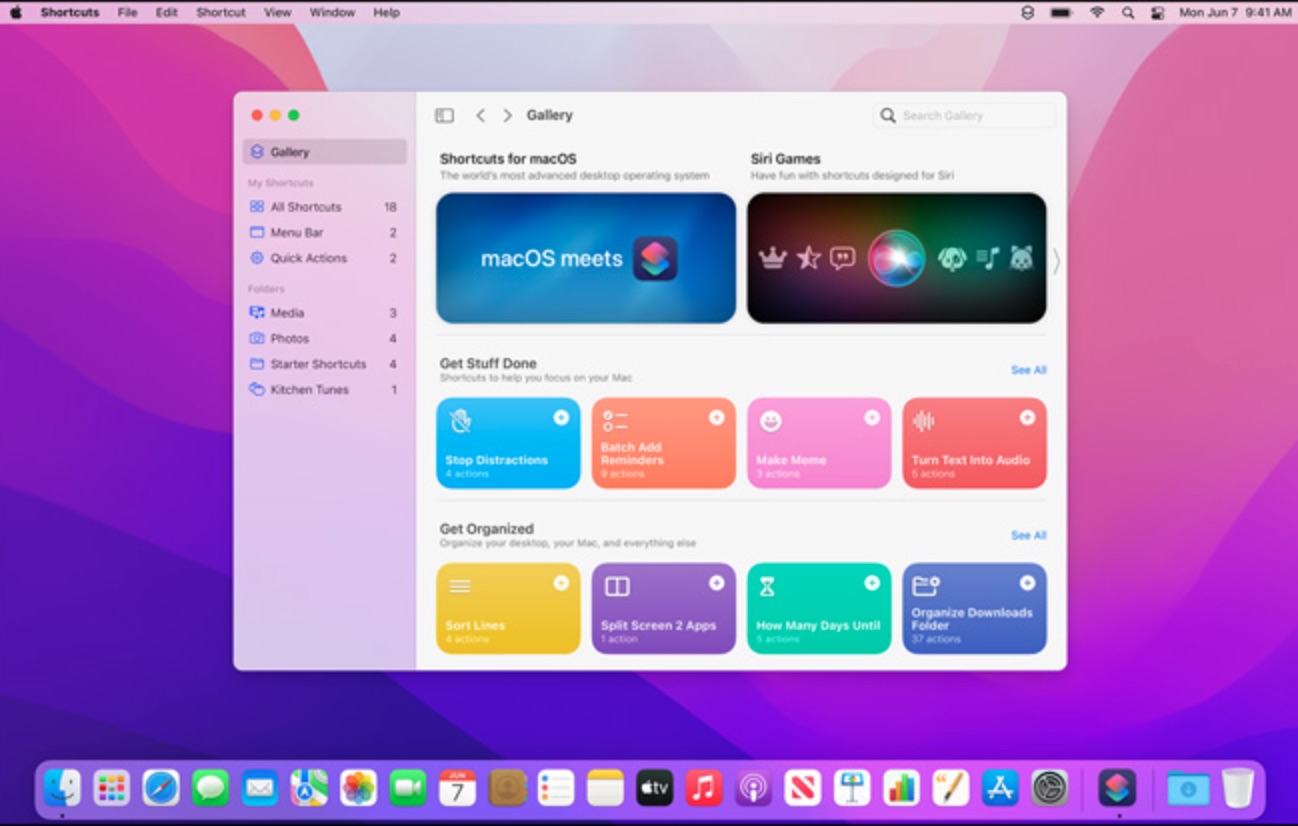Click the Search Gallery field
The width and height of the screenshot is (1298, 826).
pos(964,116)
